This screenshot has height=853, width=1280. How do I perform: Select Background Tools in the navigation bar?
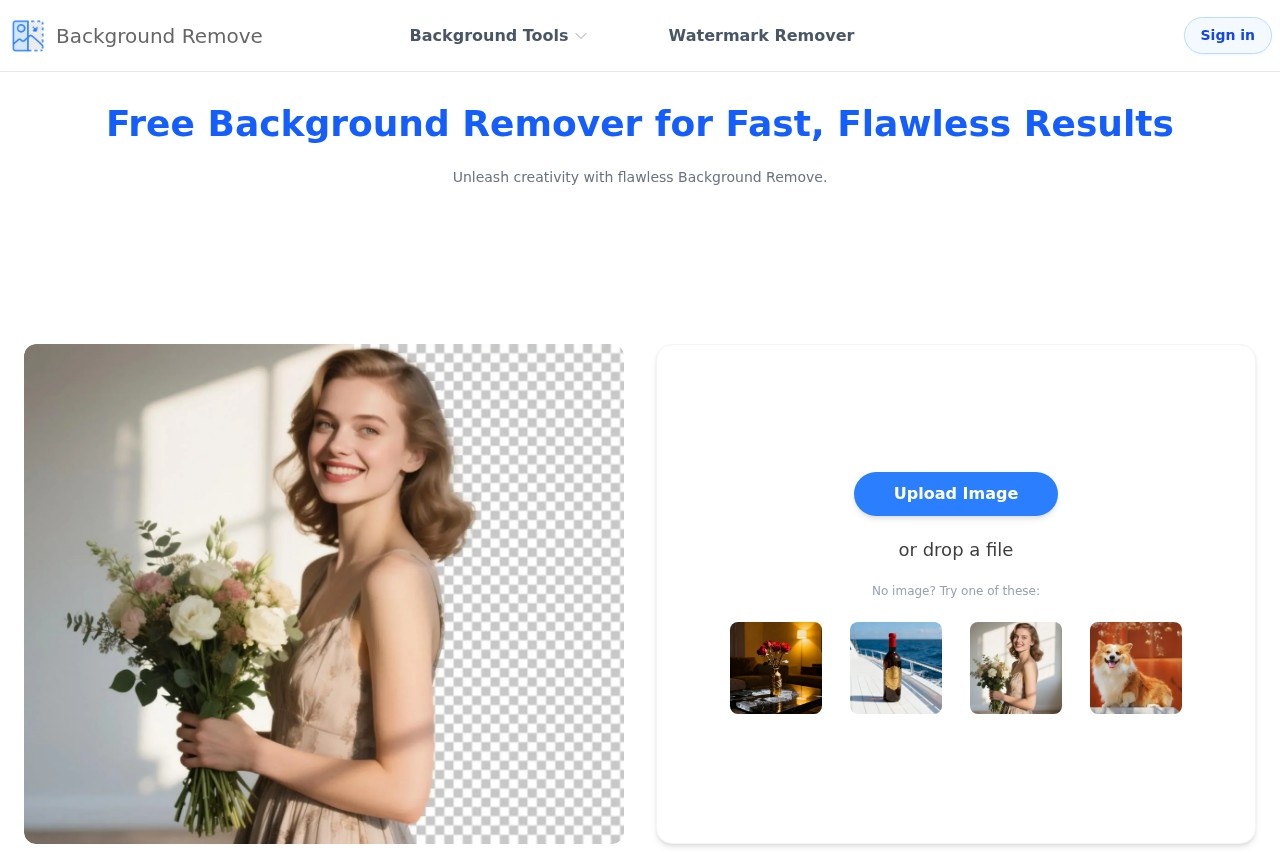point(489,35)
